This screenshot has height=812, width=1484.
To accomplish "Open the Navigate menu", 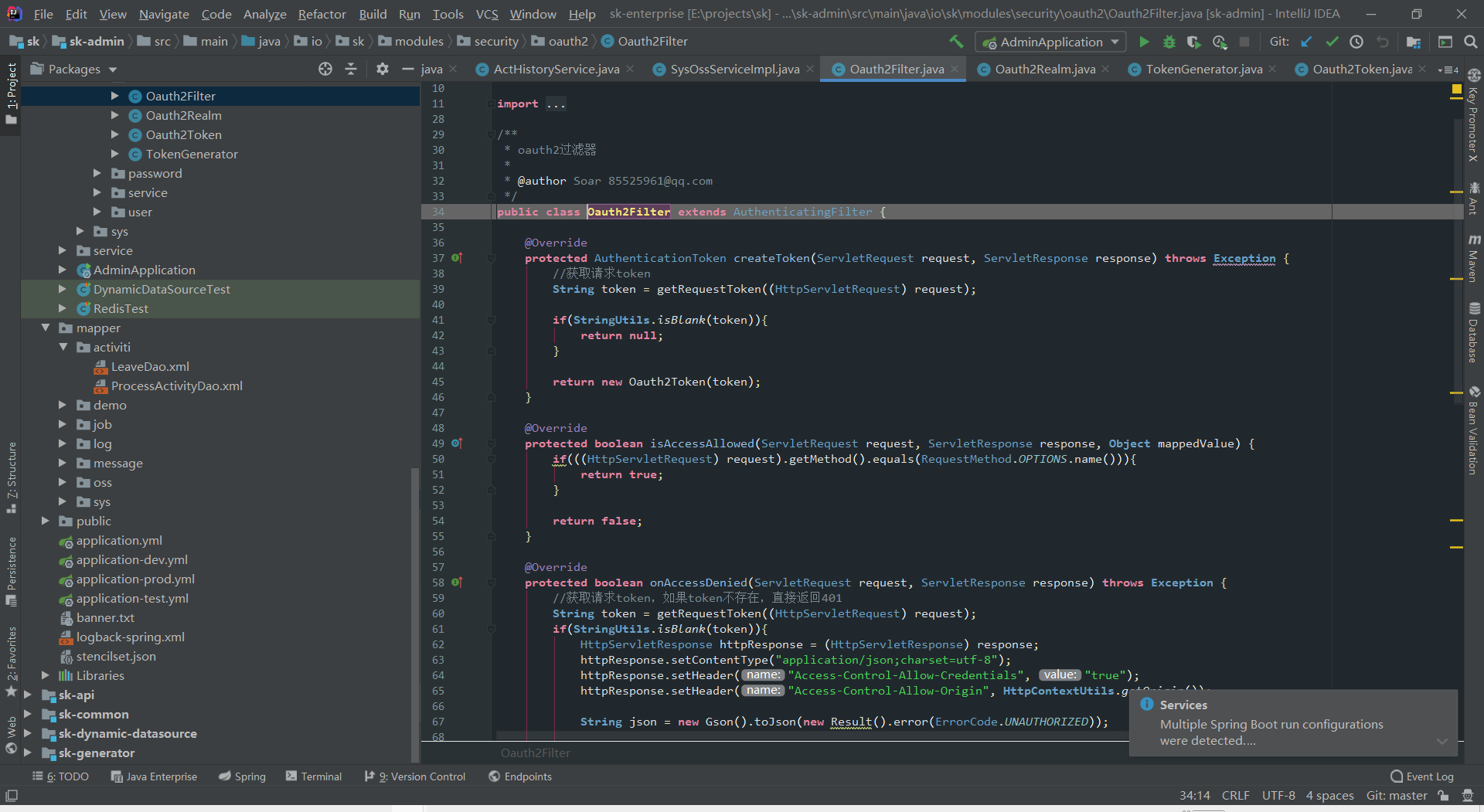I will click(x=164, y=14).
